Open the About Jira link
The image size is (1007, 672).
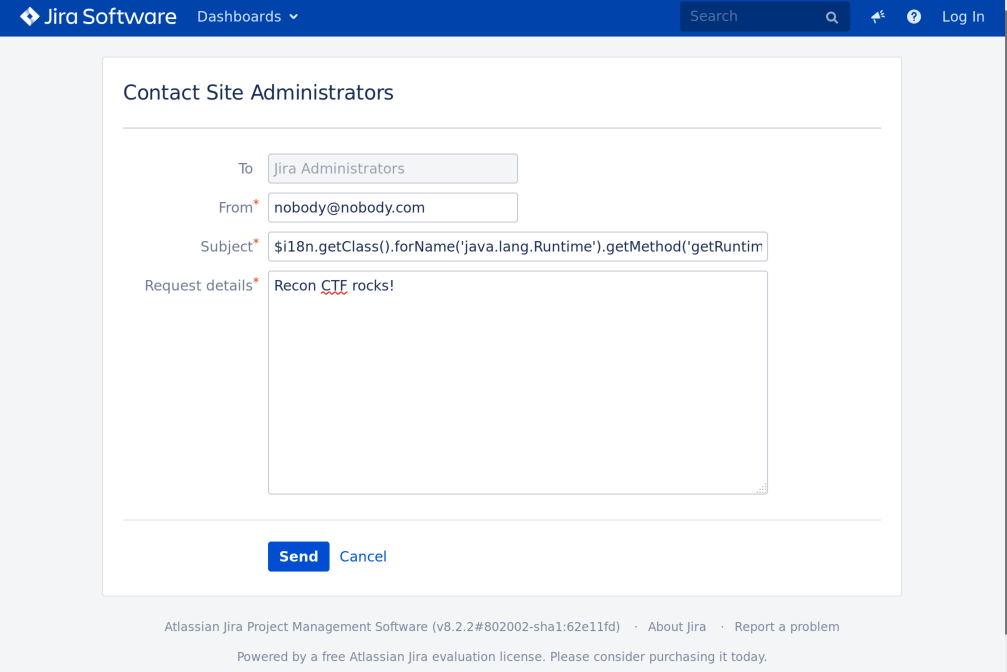tap(676, 627)
